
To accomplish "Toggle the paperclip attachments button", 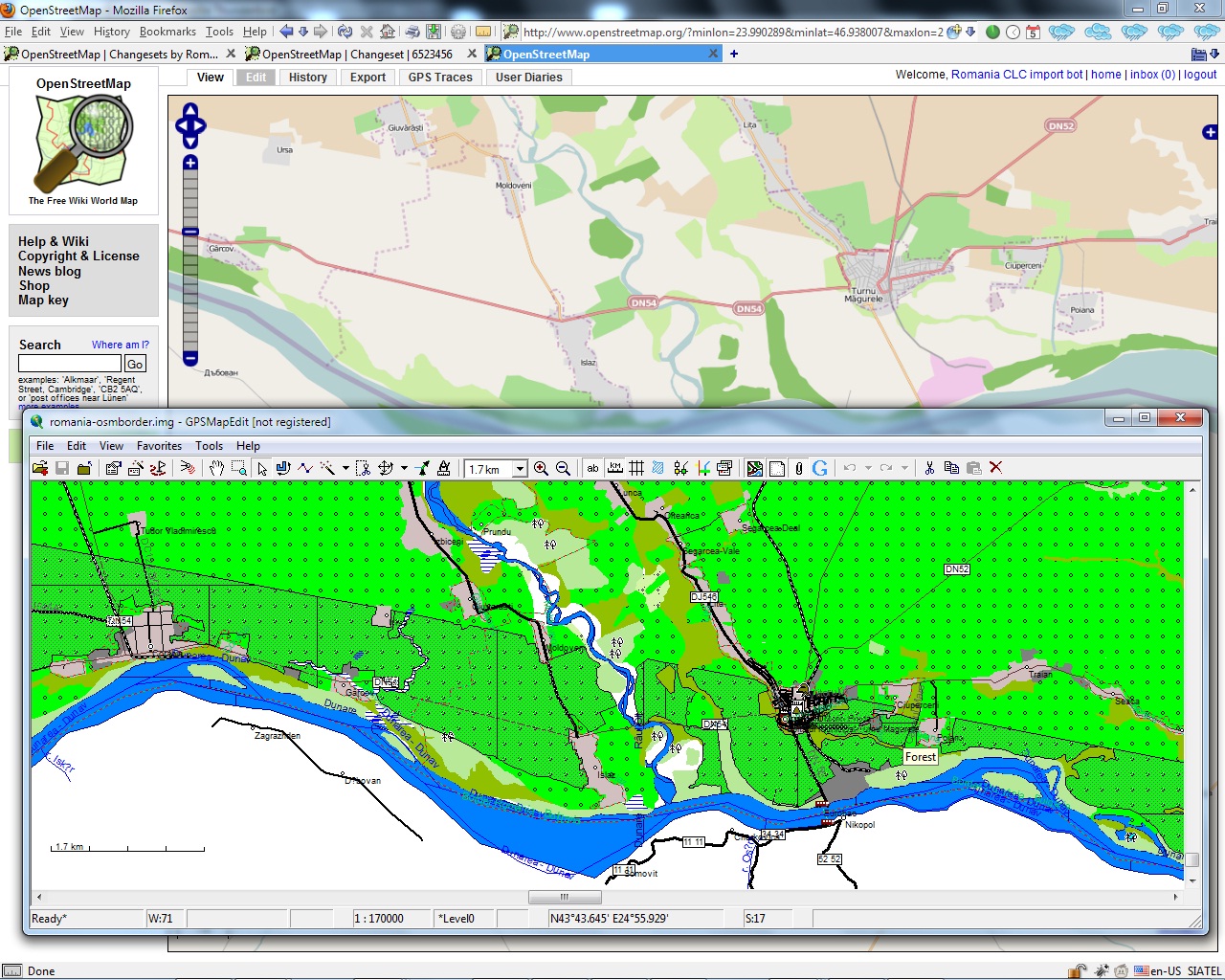I will [798, 468].
